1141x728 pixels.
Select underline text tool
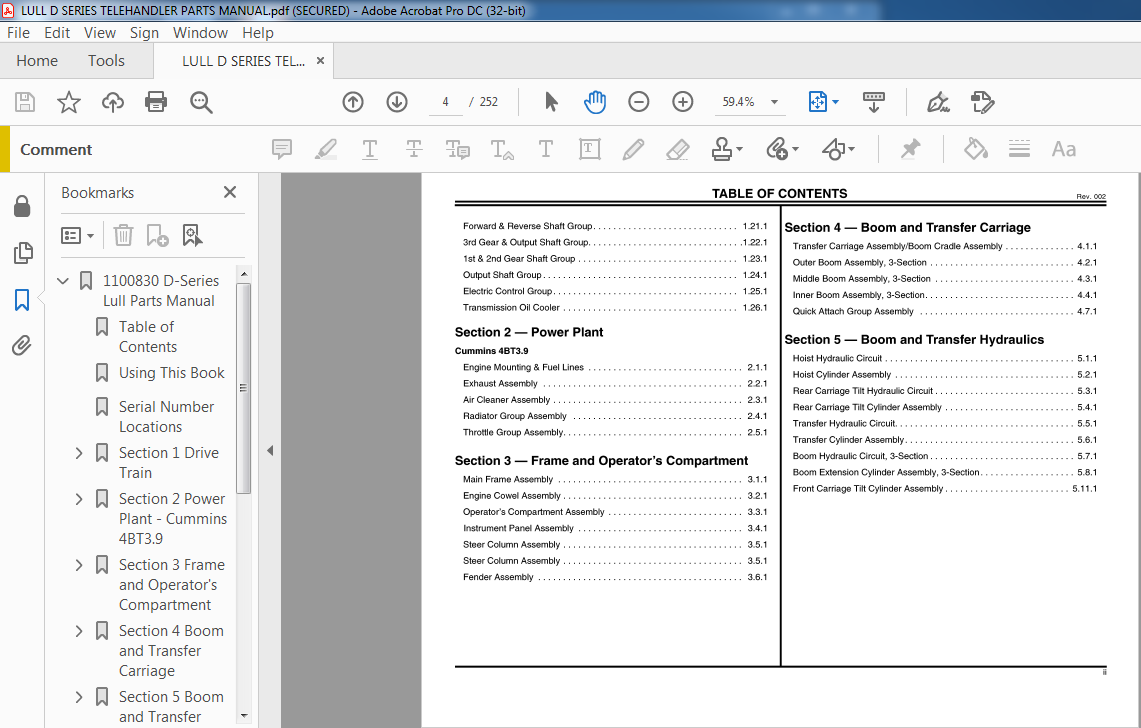point(370,149)
